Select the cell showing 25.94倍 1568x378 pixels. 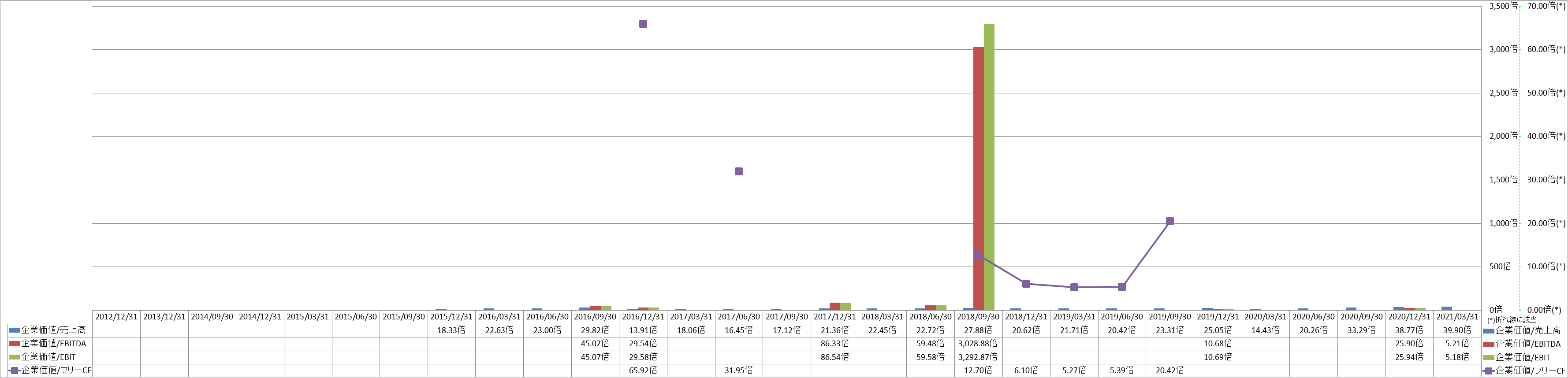click(1409, 357)
